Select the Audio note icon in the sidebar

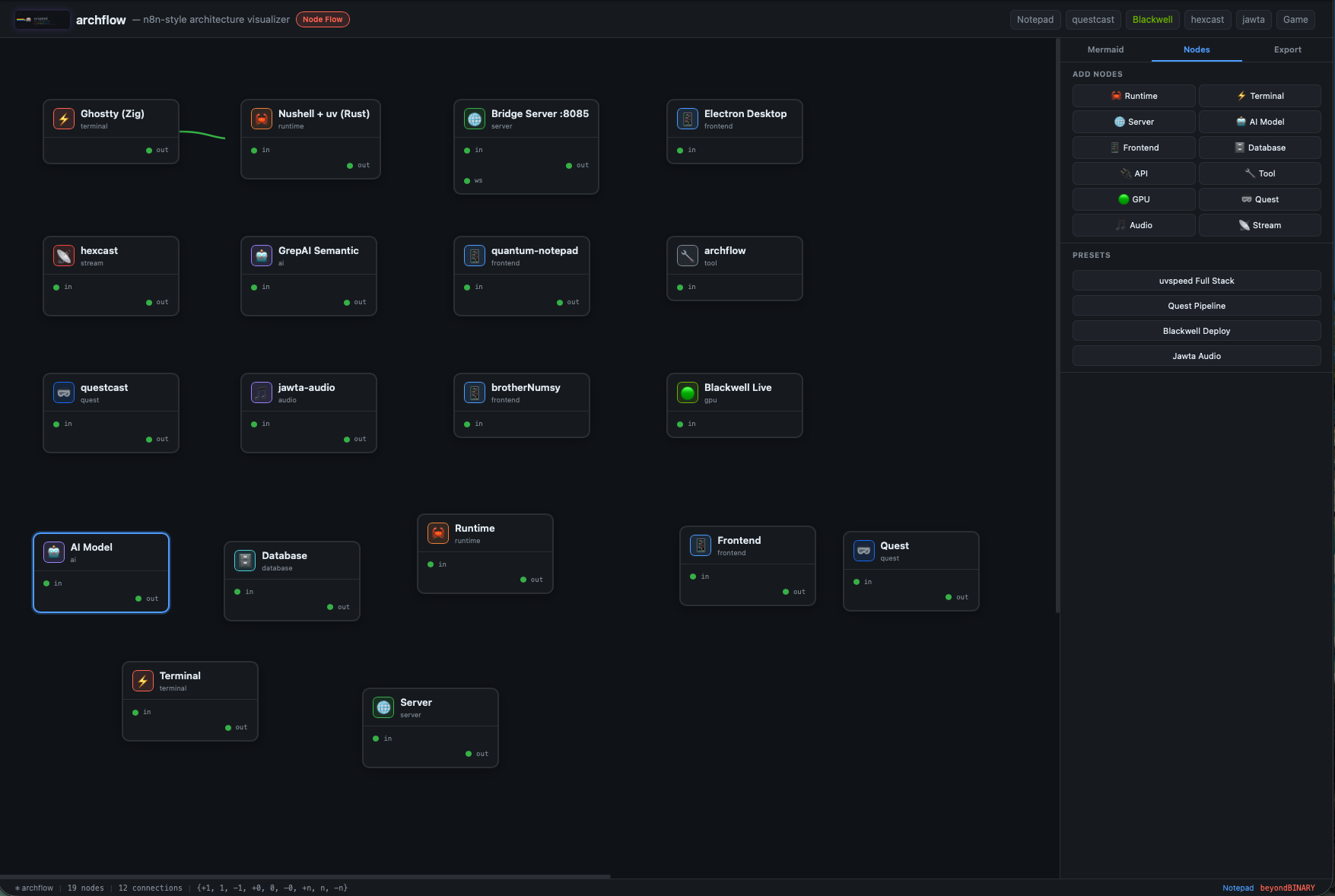point(1120,225)
